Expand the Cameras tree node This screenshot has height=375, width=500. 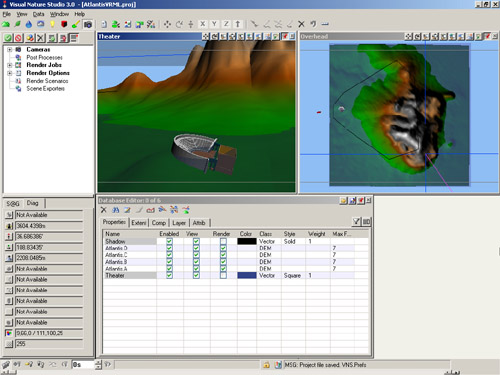click(x=10, y=49)
